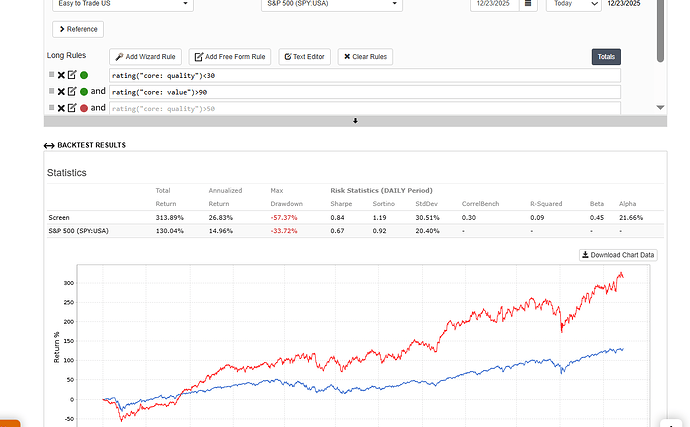Viewport: 690px width, 427px height.
Task: Click the rules panel vertical scrollbar
Action: point(660,31)
